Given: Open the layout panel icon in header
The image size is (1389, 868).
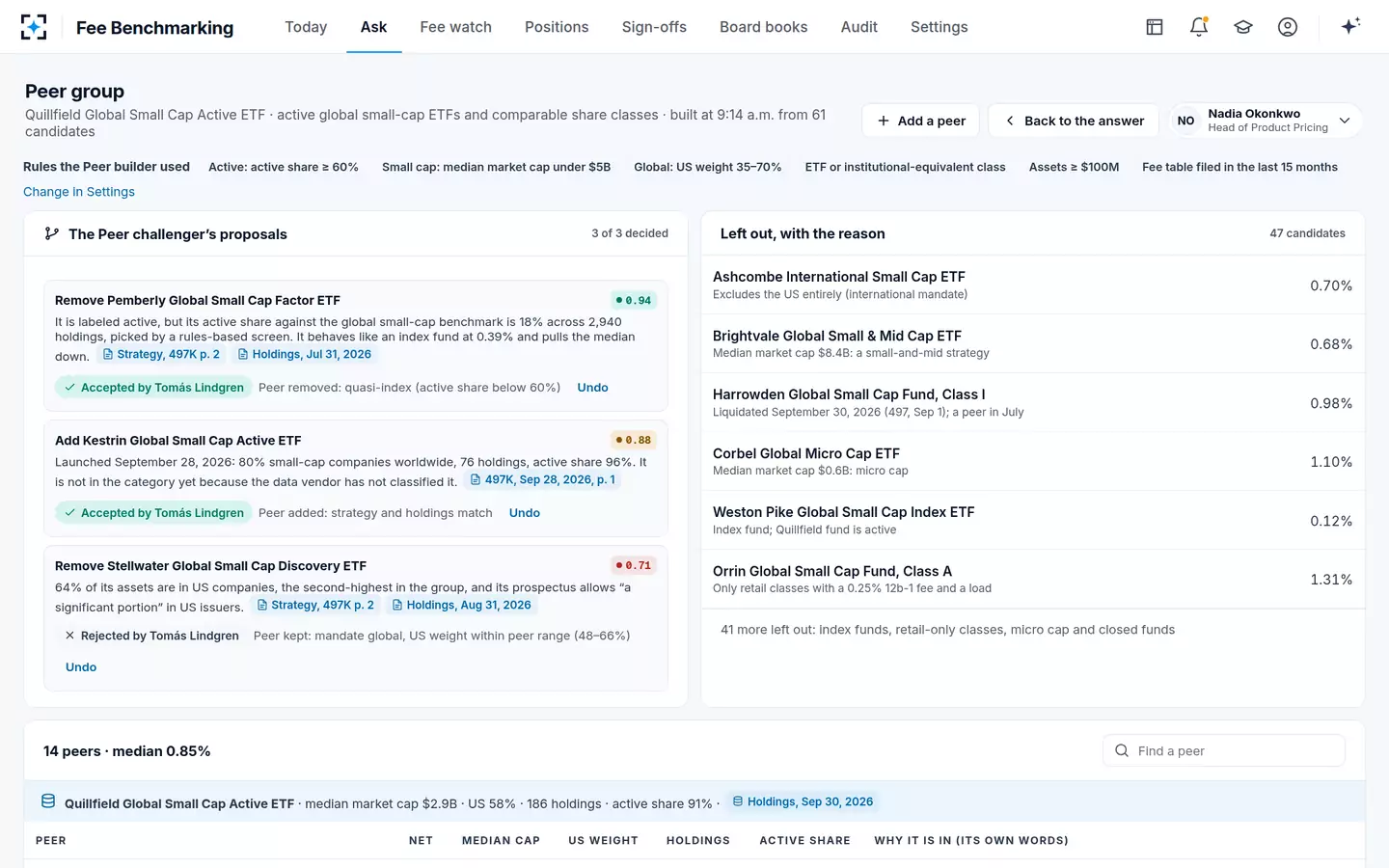Looking at the screenshot, I should [x=1155, y=27].
